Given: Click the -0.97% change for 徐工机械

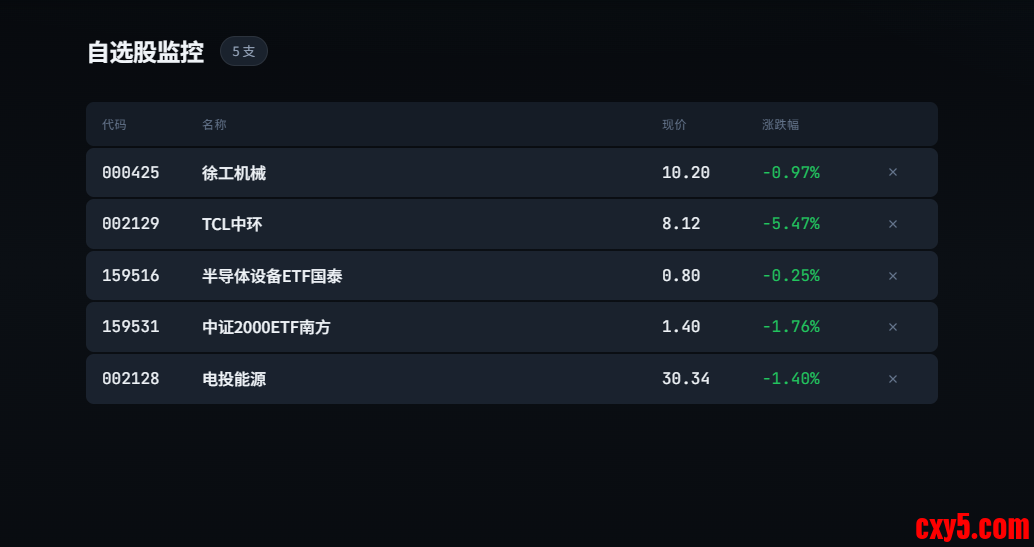Looking at the screenshot, I should point(791,173).
